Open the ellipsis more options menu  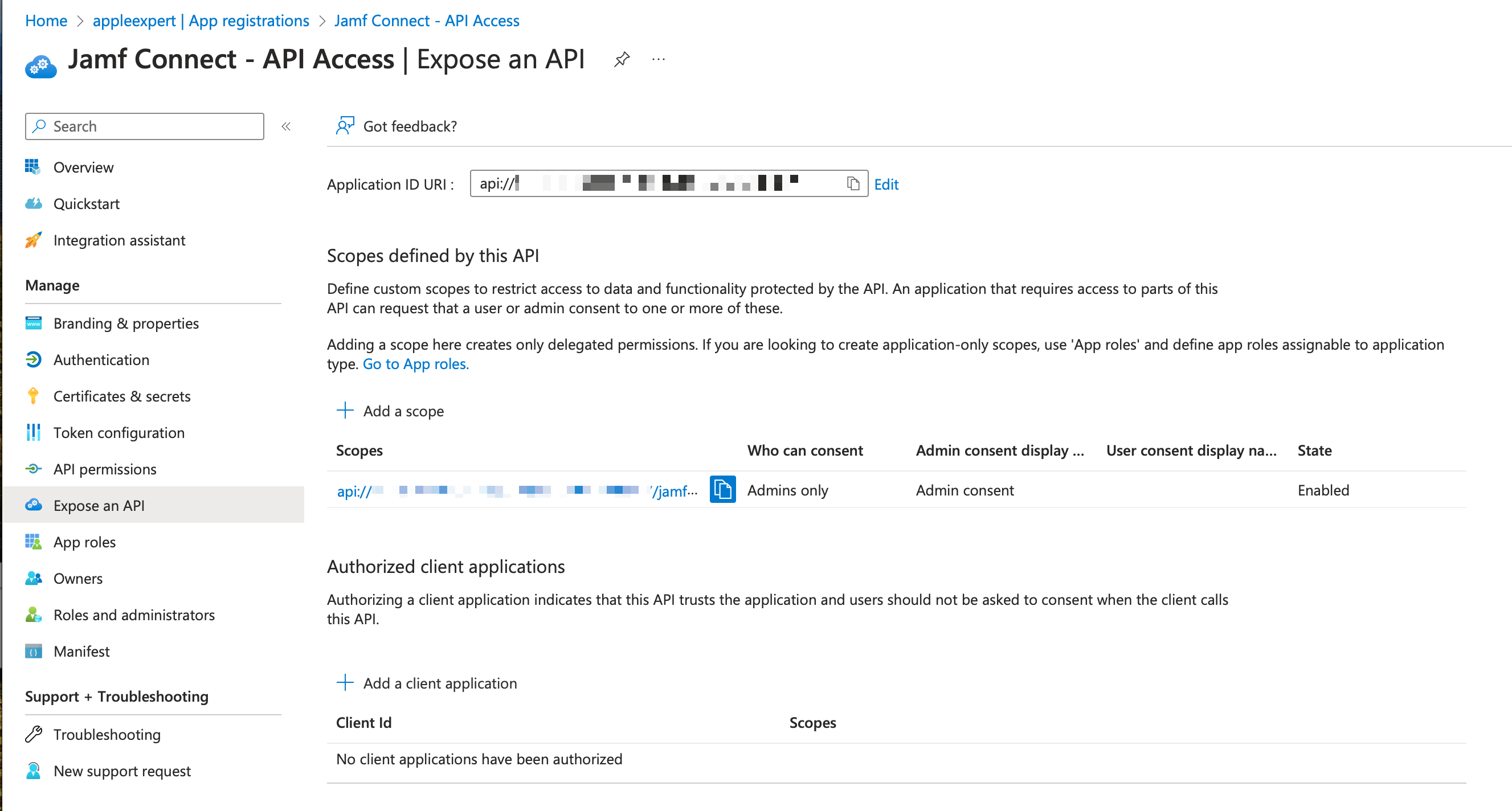(659, 59)
